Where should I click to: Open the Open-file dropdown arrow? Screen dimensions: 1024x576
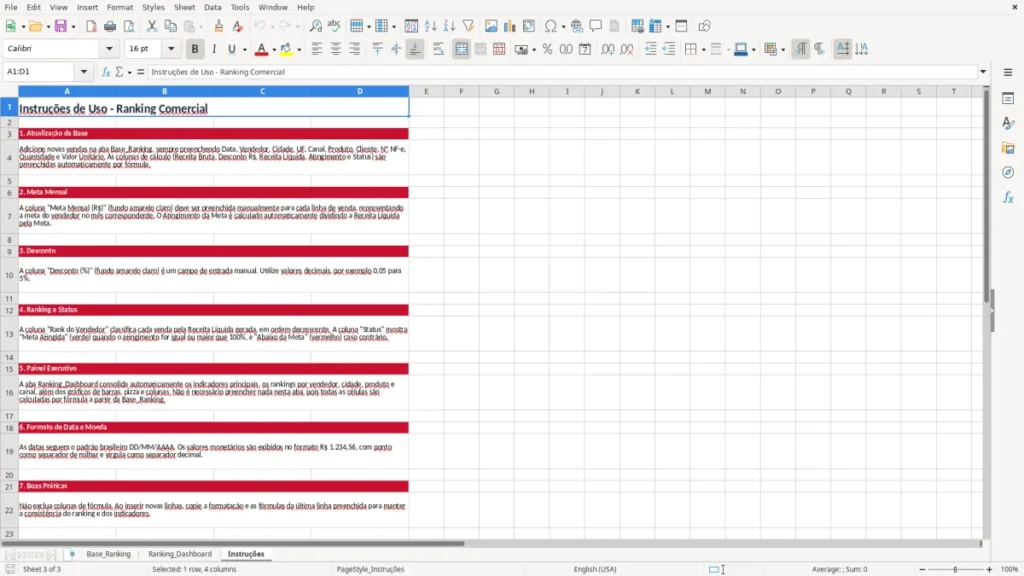(48, 27)
